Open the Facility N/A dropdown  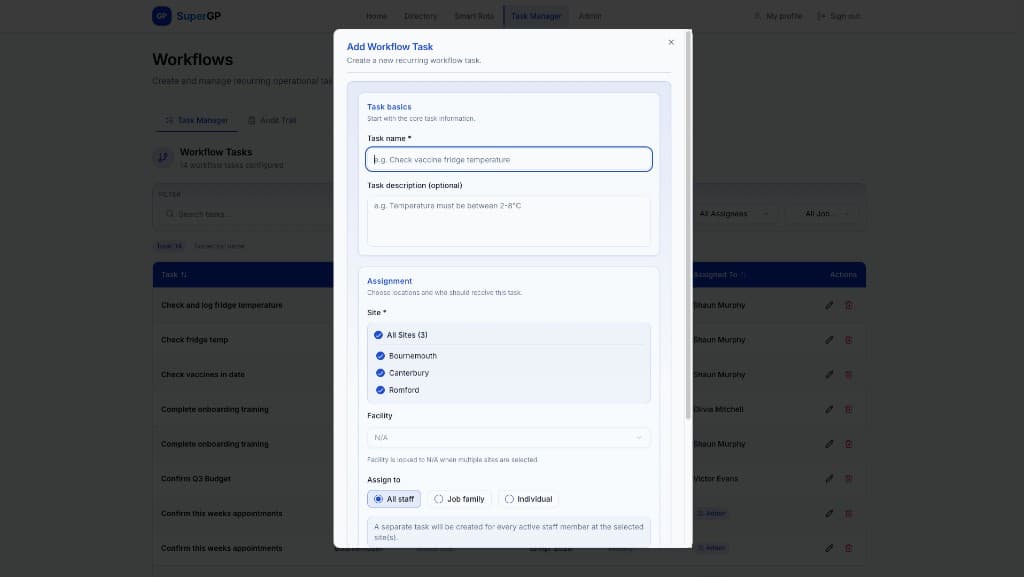[509, 437]
